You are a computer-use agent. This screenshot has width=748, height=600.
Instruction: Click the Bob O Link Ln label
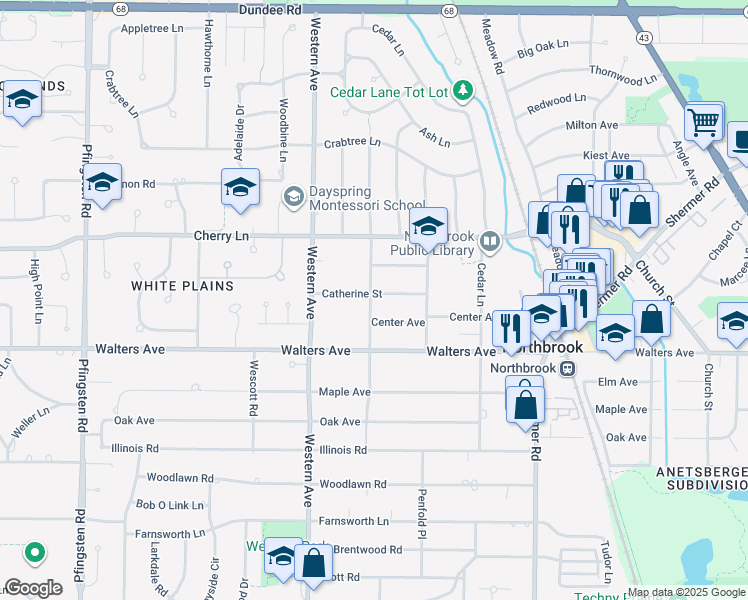[169, 505]
